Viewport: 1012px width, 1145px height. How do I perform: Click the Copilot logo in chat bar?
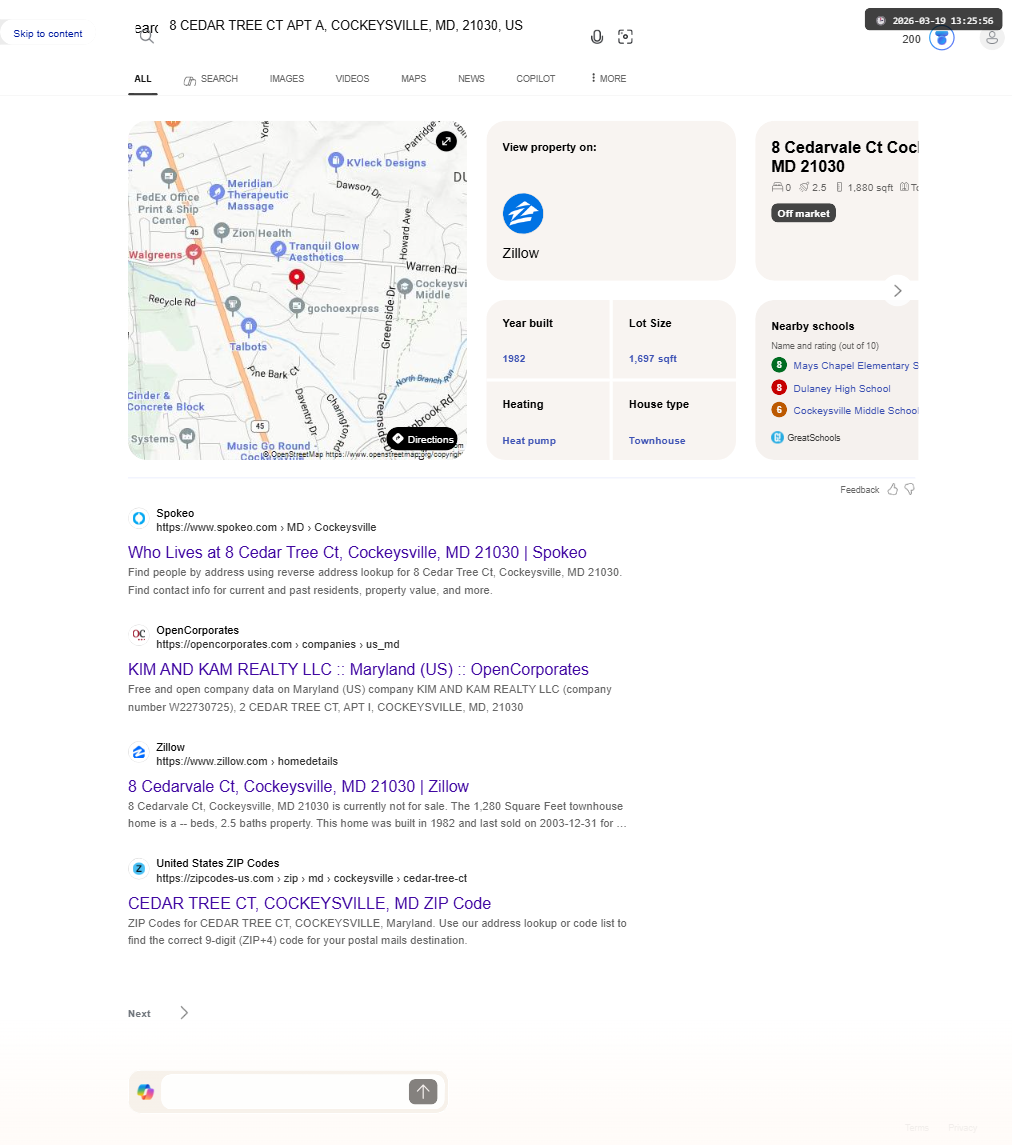click(x=146, y=1092)
